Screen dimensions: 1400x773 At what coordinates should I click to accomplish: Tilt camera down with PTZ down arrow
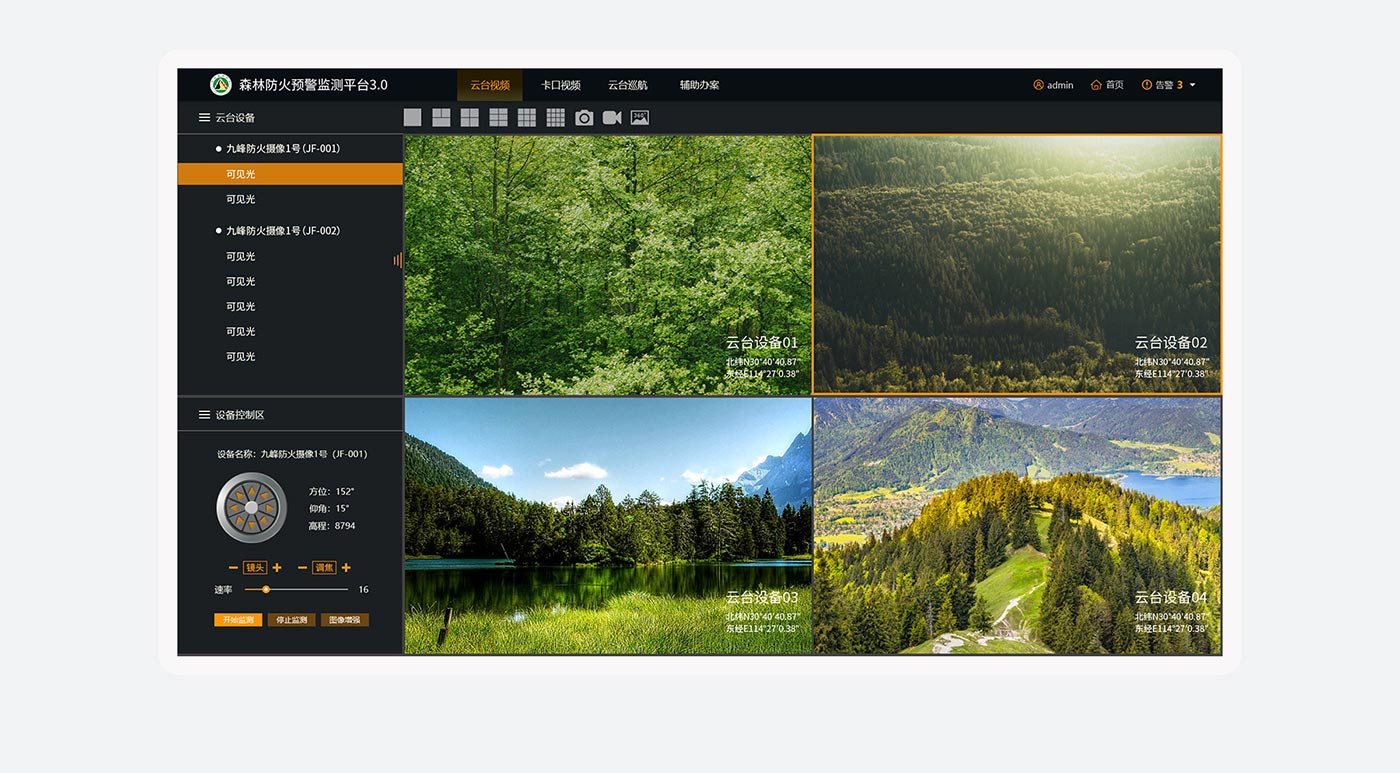click(252, 524)
